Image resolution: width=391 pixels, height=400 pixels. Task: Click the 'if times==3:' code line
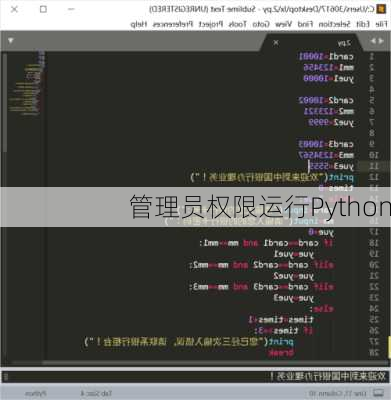[284, 331]
